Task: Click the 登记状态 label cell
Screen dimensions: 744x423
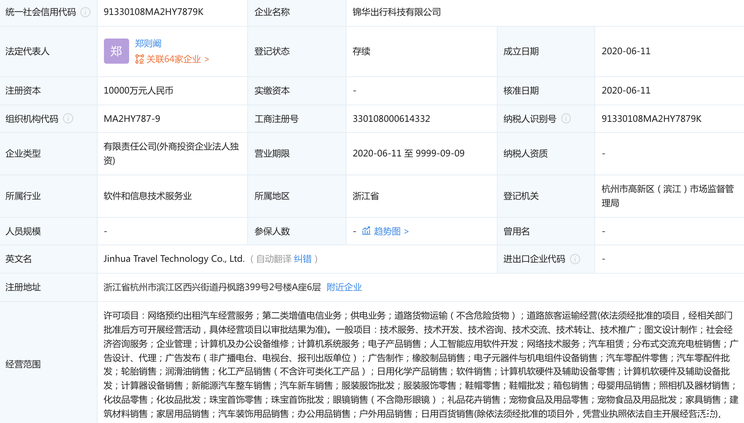Action: pos(297,51)
